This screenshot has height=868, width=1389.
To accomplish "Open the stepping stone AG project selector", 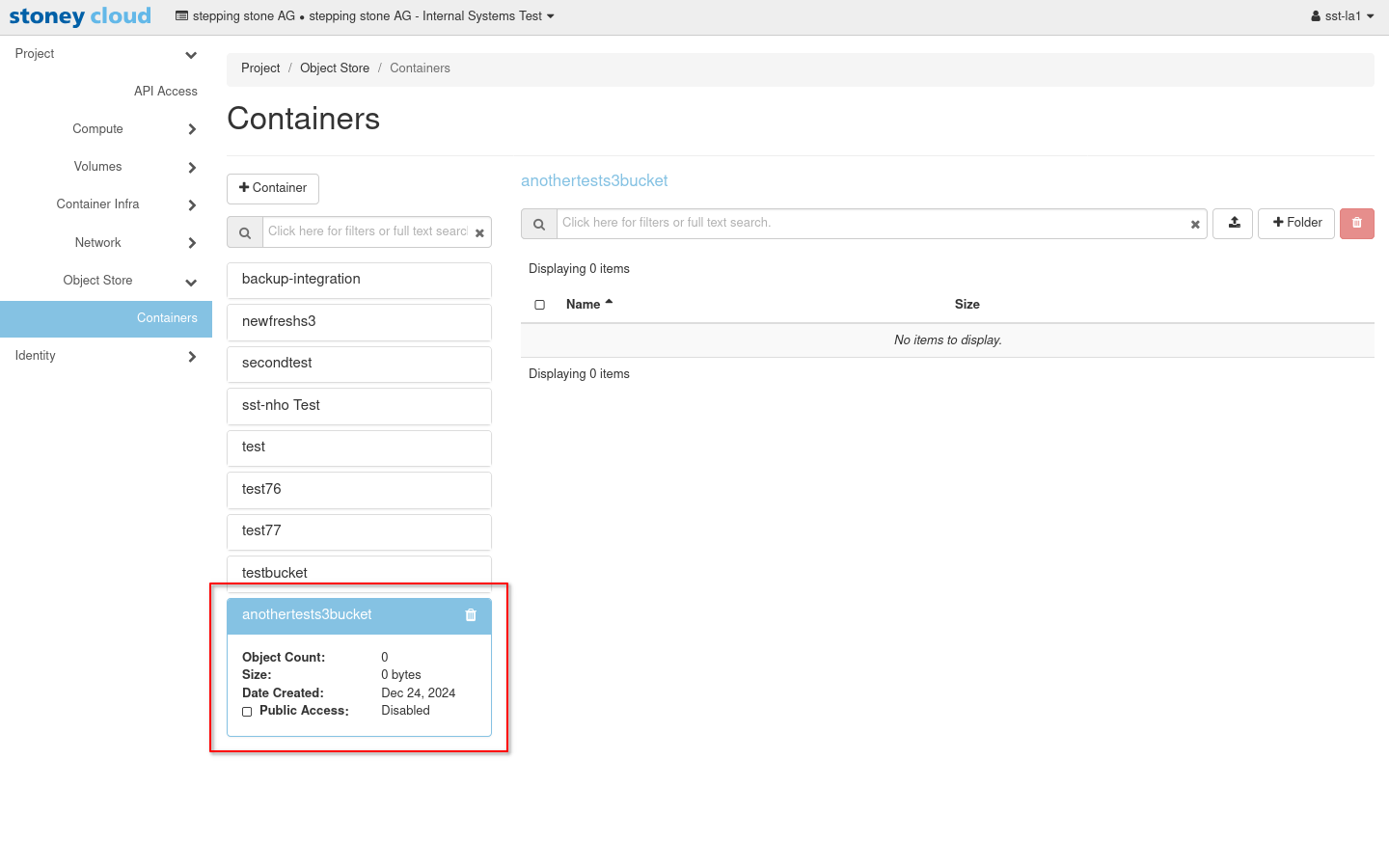I will click(365, 16).
